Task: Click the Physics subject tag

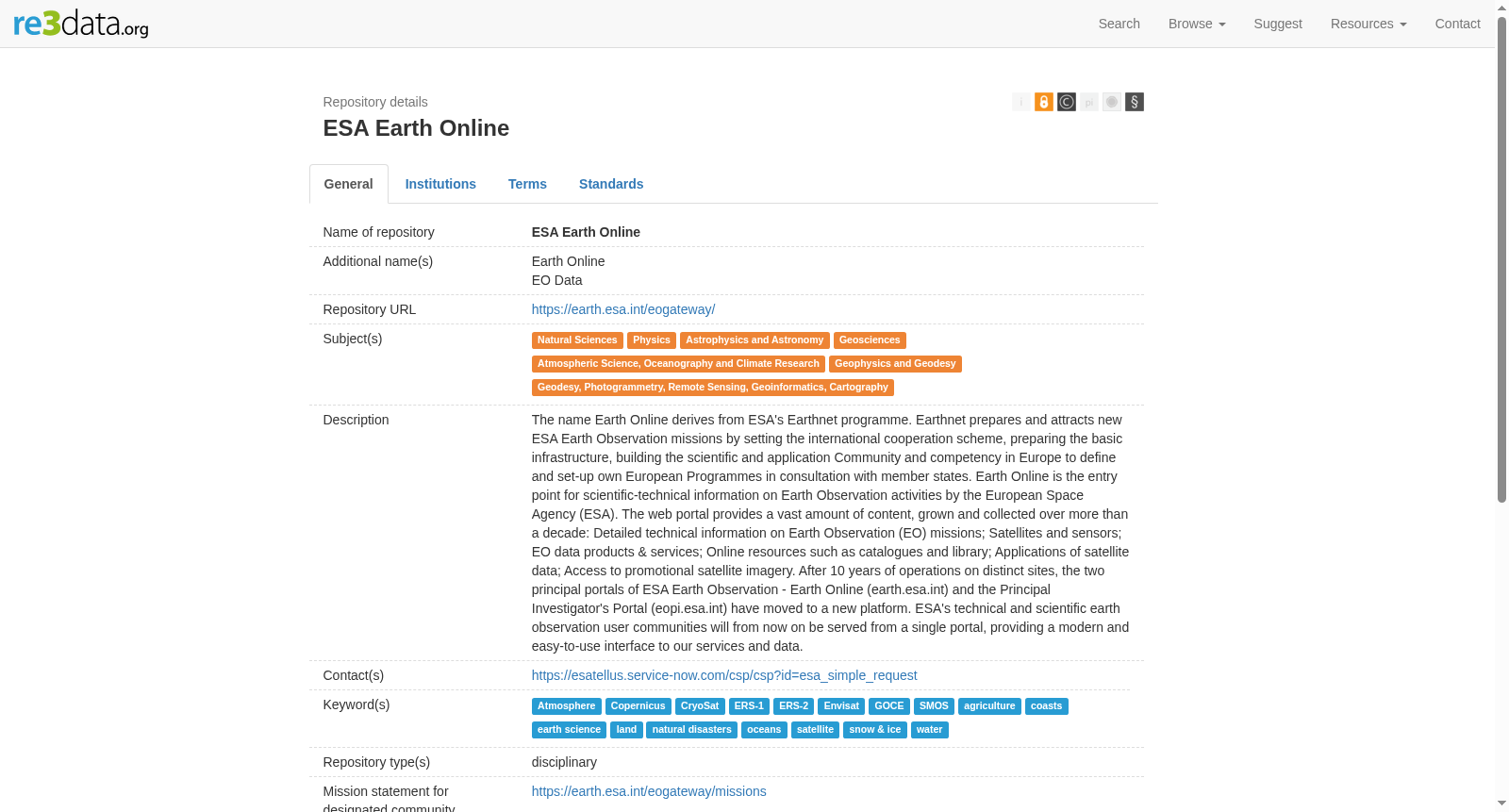Action: pos(652,340)
